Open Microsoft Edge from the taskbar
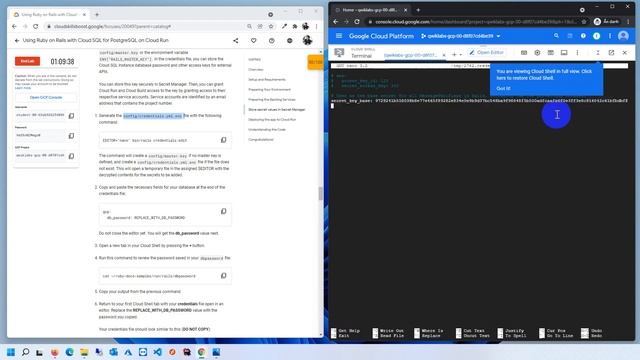This screenshot has width=640, height=360. coord(69,352)
